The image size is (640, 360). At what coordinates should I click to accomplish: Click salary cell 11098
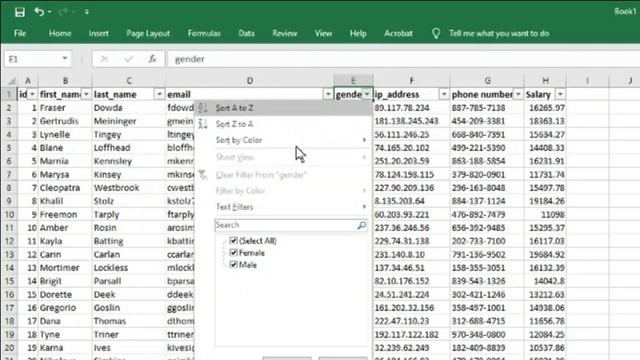click(x=545, y=214)
